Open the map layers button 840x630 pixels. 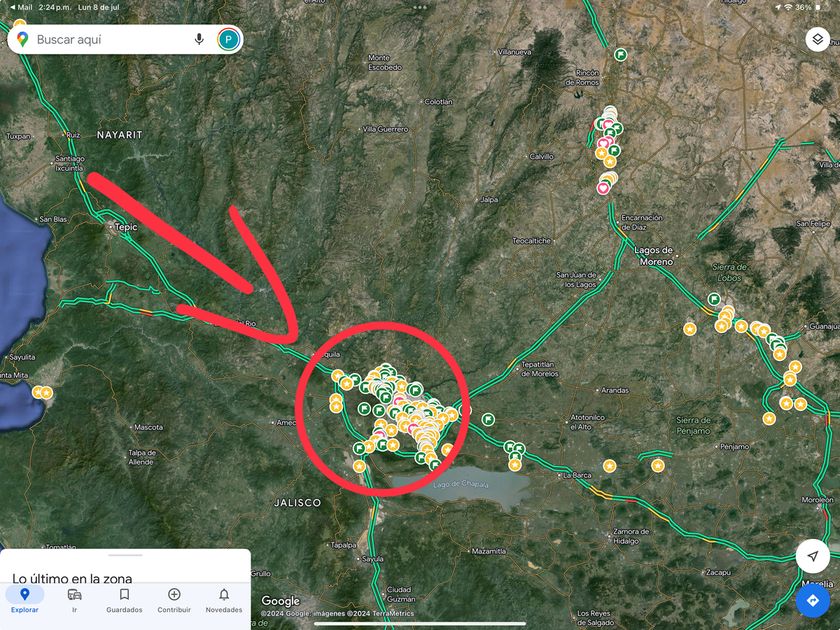pos(818,39)
